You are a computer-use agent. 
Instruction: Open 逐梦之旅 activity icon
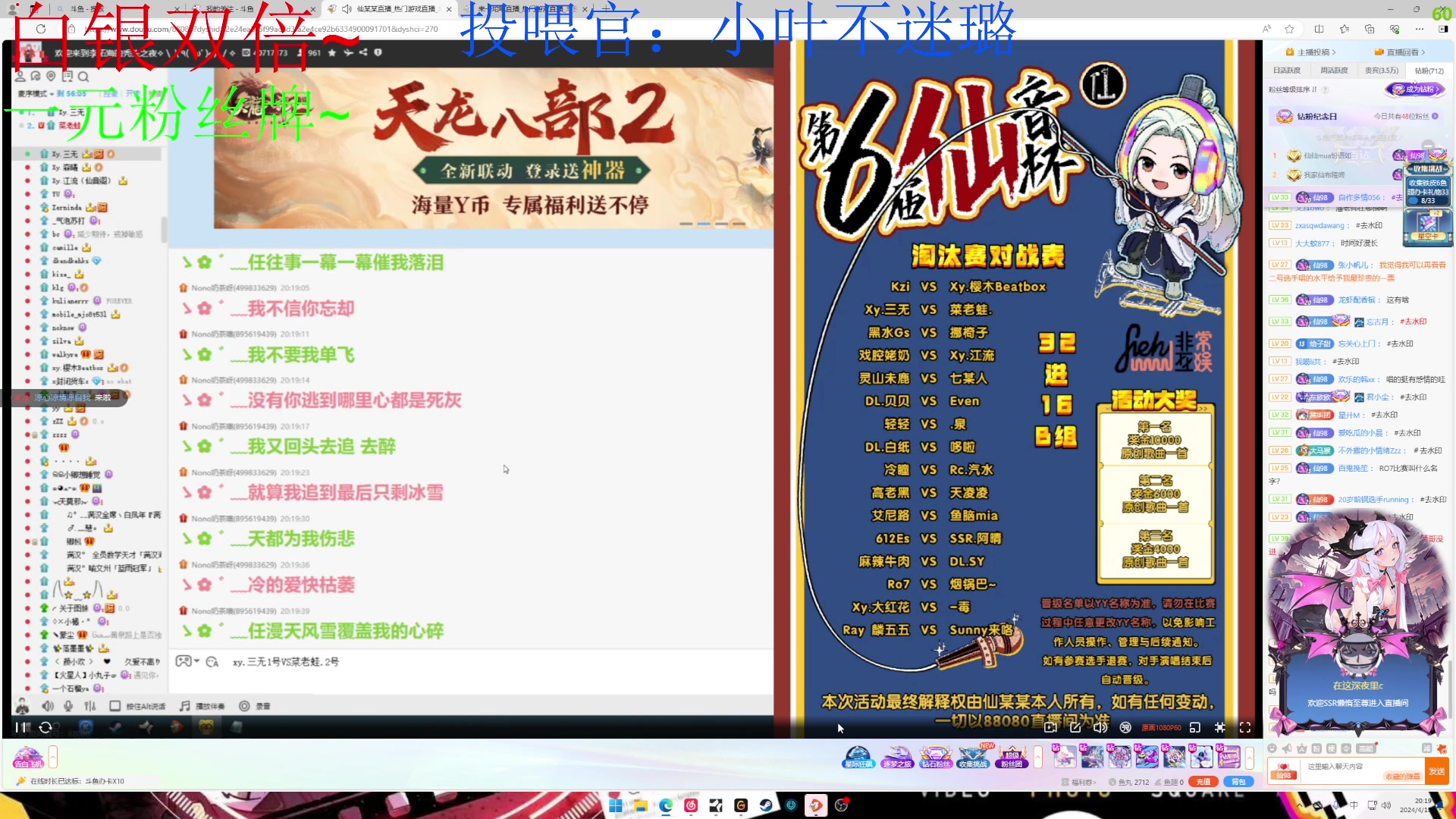tap(897, 757)
